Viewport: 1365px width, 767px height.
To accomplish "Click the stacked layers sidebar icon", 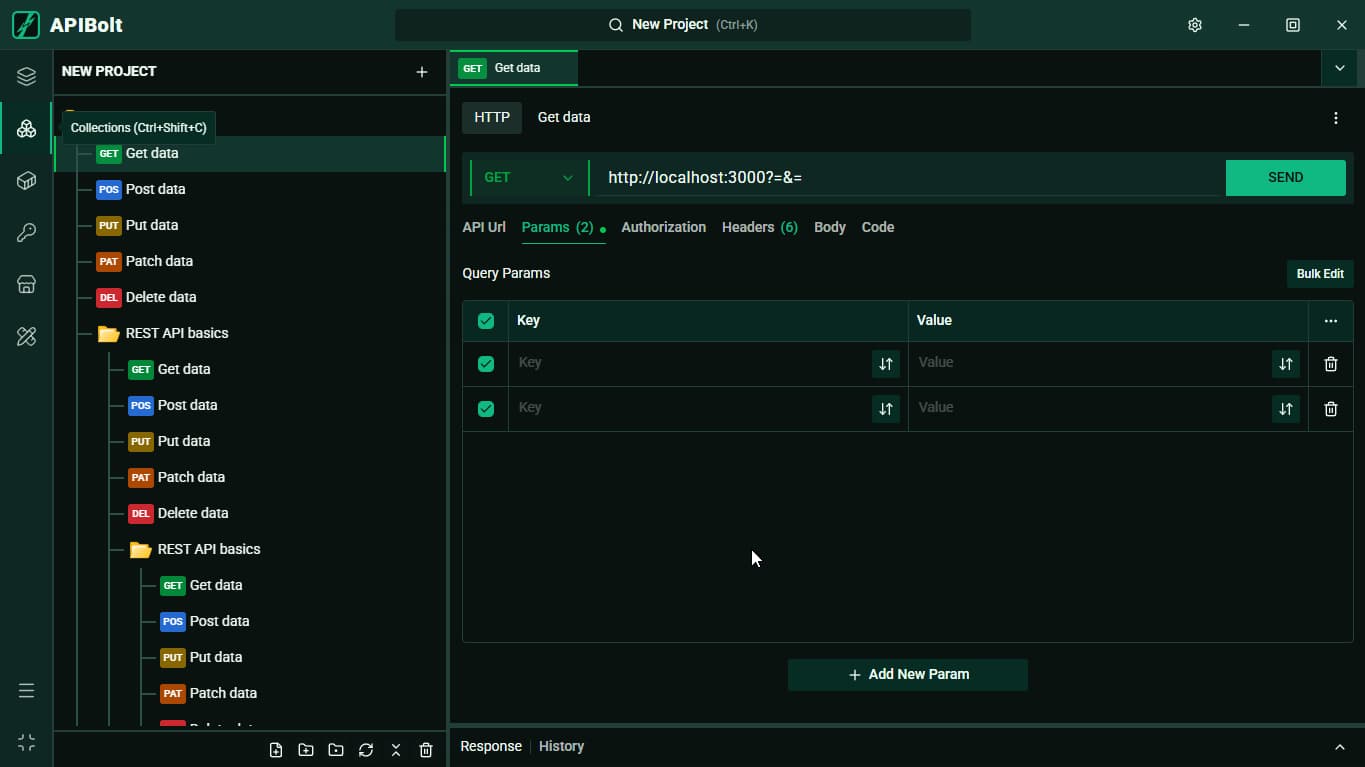I will 26,77.
